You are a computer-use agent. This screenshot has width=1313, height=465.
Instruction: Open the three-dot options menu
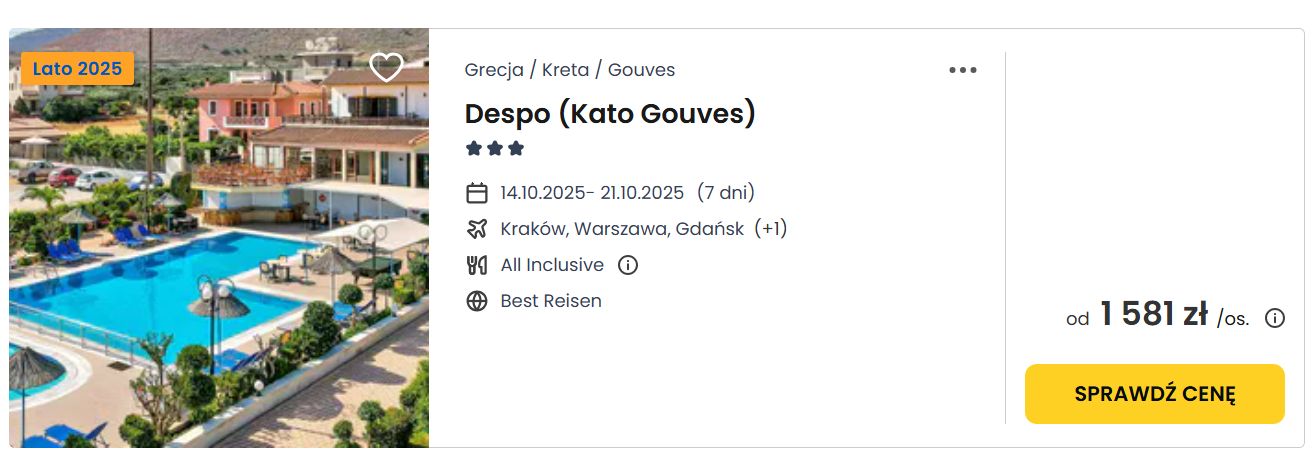point(962,70)
